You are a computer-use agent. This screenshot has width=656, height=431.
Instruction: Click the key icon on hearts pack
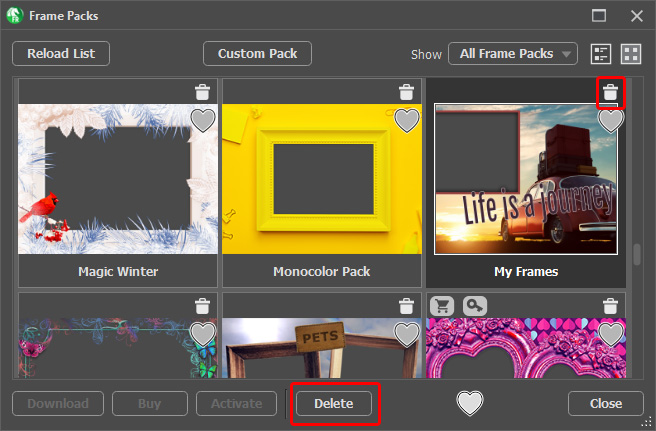point(475,306)
